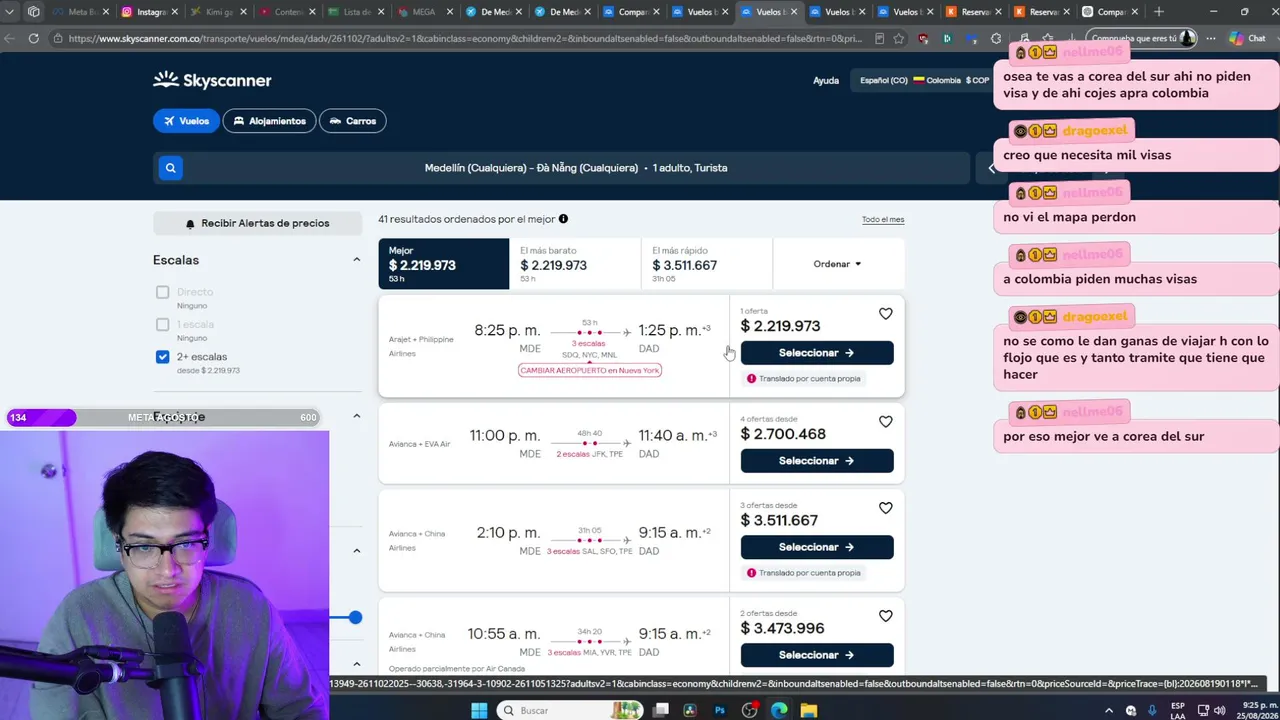Click the microphone tray icon

(1152, 710)
